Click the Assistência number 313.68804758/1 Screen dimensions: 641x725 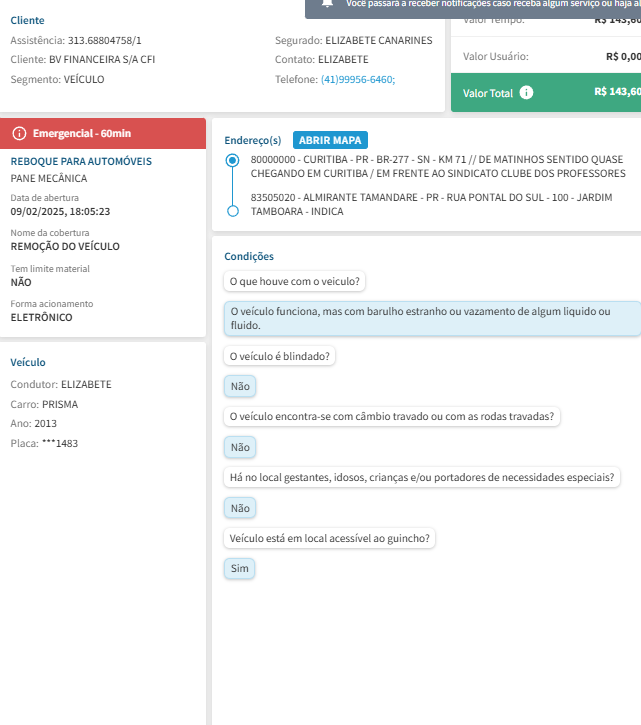(105, 41)
